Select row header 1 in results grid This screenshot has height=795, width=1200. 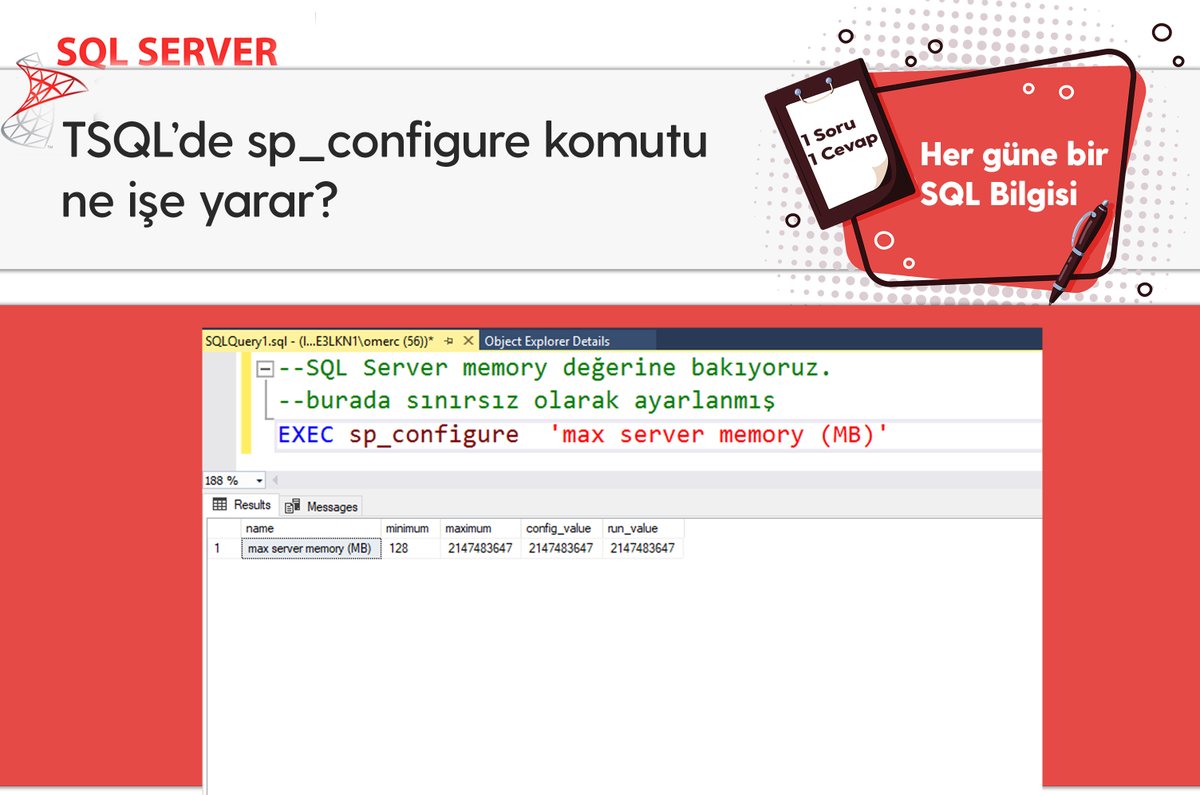point(224,548)
